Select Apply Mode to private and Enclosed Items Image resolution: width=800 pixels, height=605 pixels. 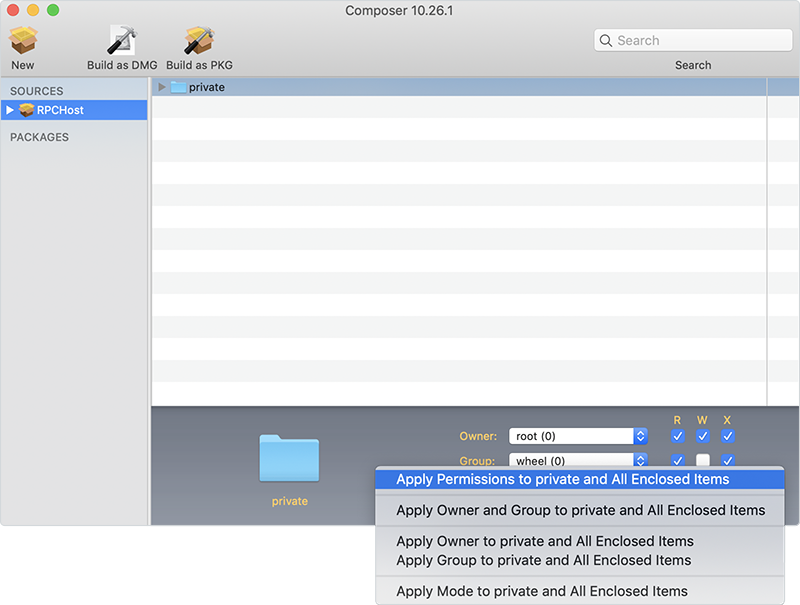(x=541, y=591)
